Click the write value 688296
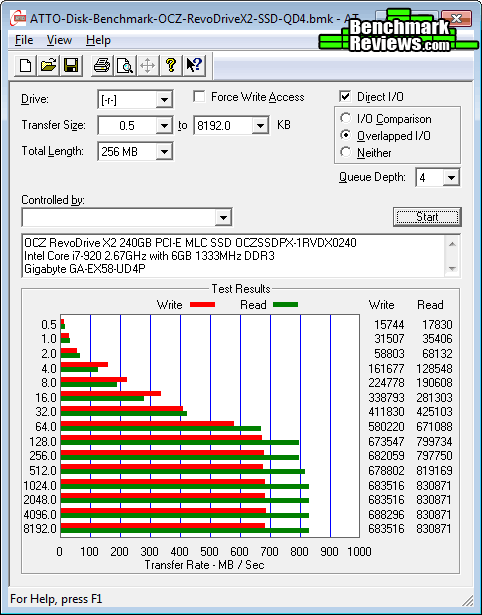 point(386,514)
